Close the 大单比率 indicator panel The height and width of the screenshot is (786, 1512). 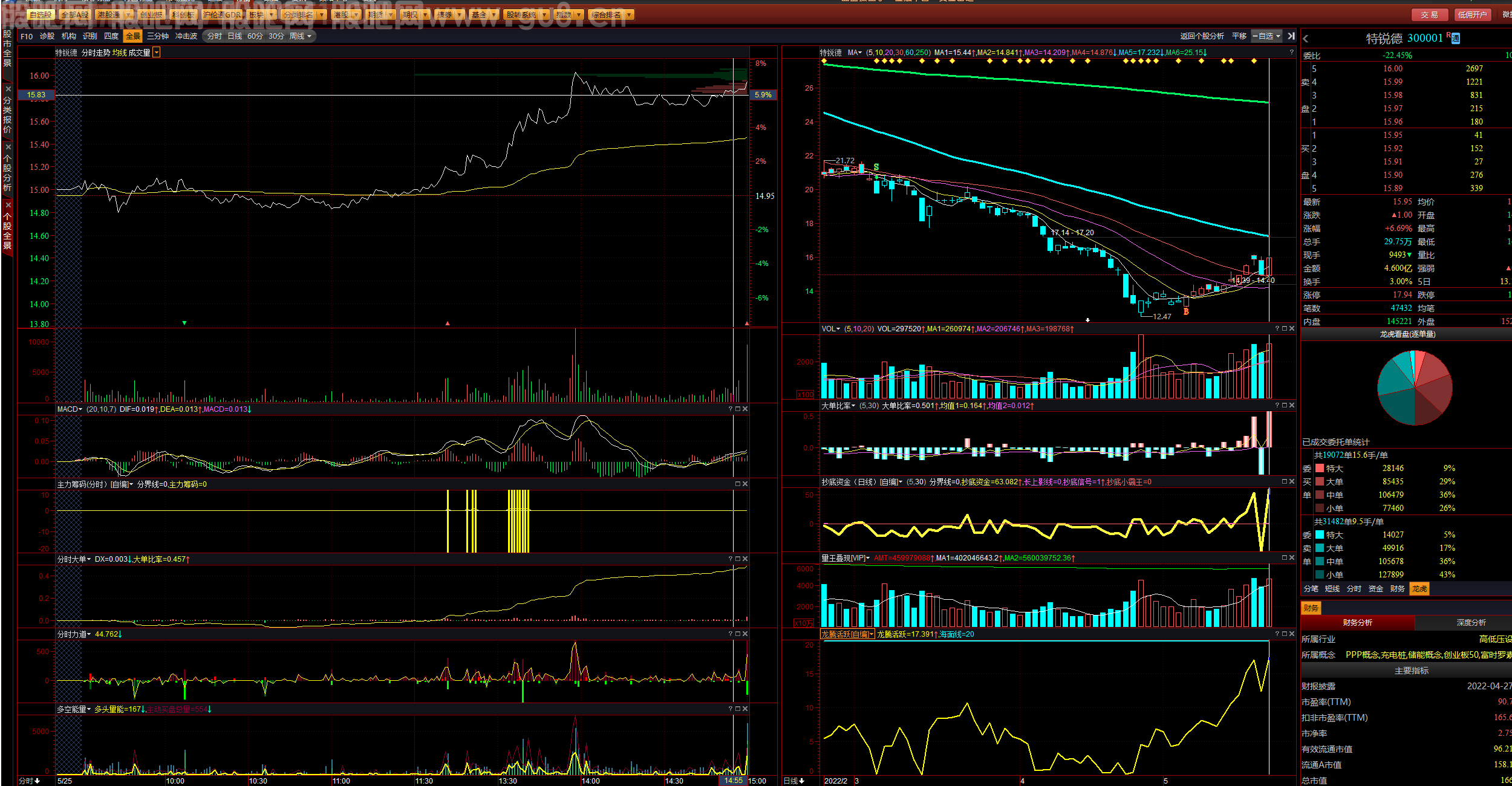1292,406
